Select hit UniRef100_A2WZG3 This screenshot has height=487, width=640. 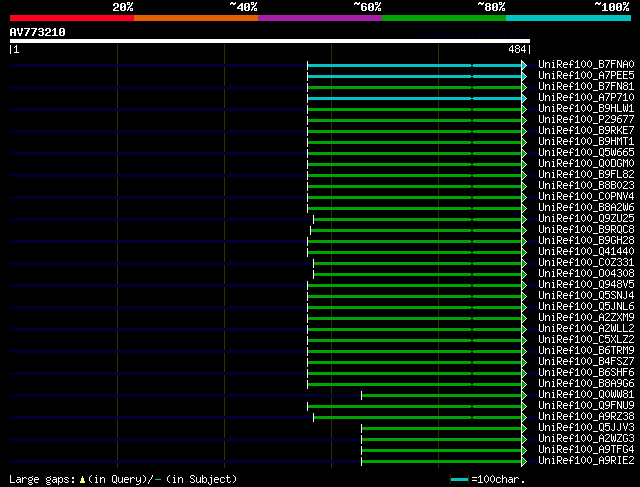[586, 439]
